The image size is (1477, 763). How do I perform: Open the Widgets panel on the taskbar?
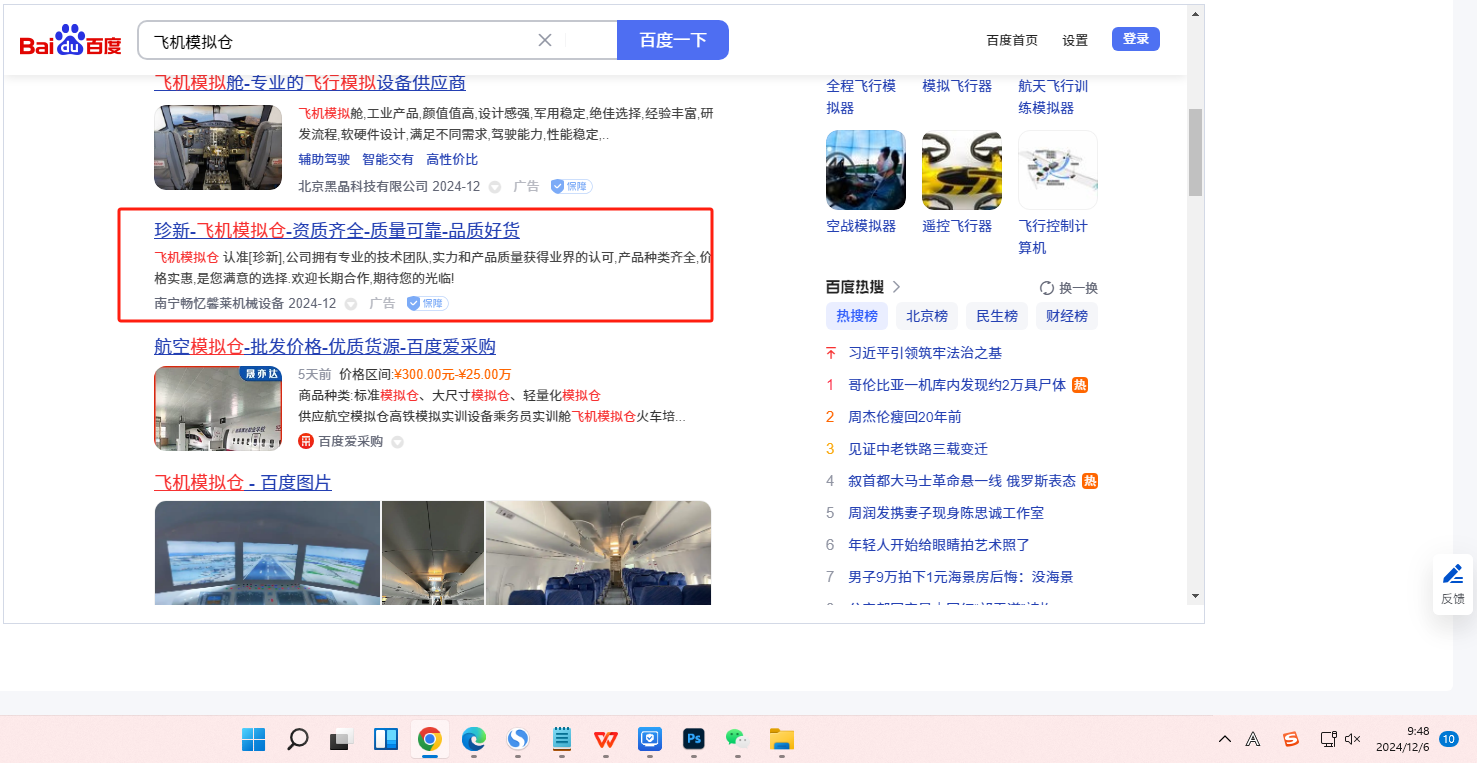point(386,740)
